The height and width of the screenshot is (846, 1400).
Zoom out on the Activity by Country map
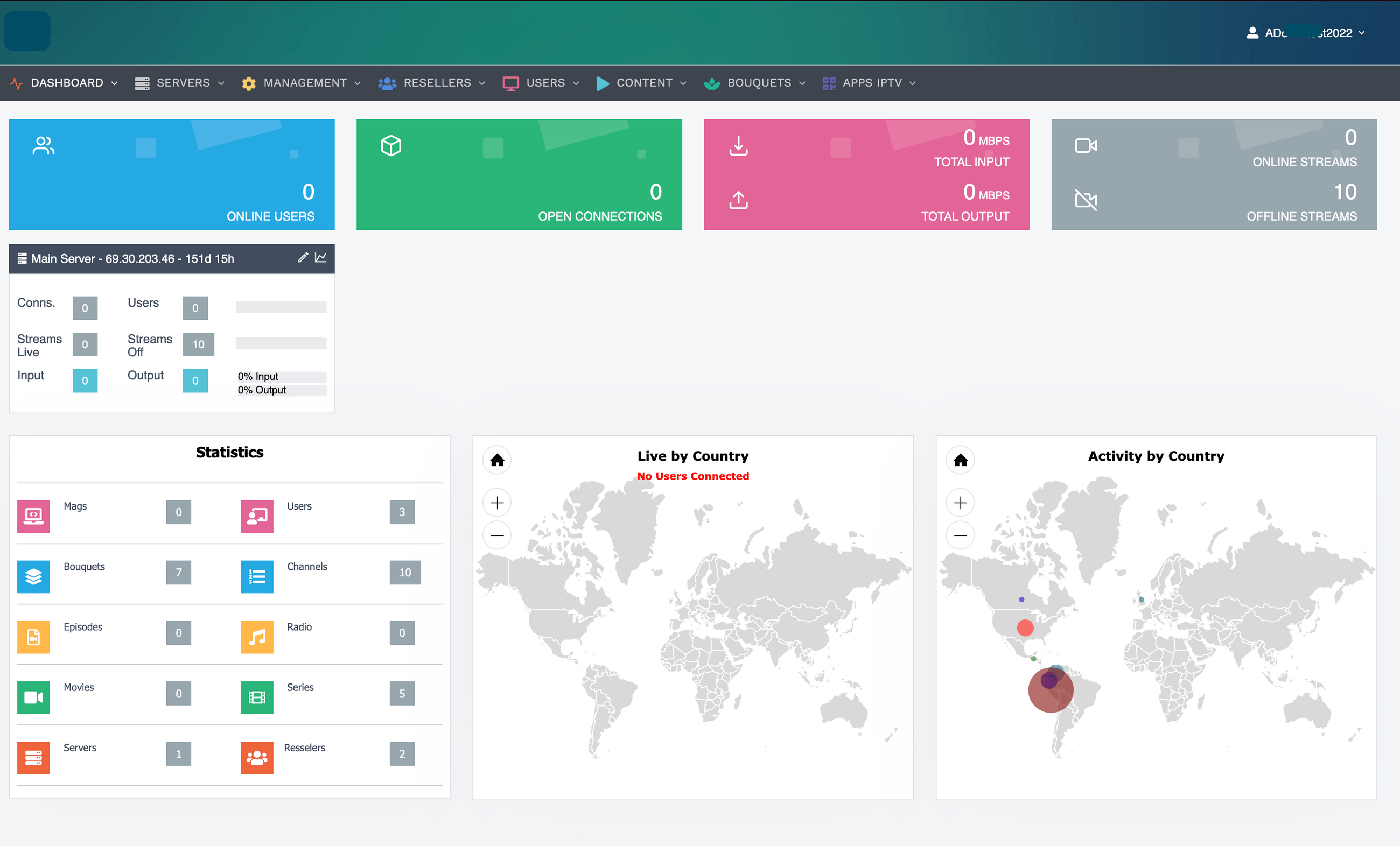tap(960, 535)
